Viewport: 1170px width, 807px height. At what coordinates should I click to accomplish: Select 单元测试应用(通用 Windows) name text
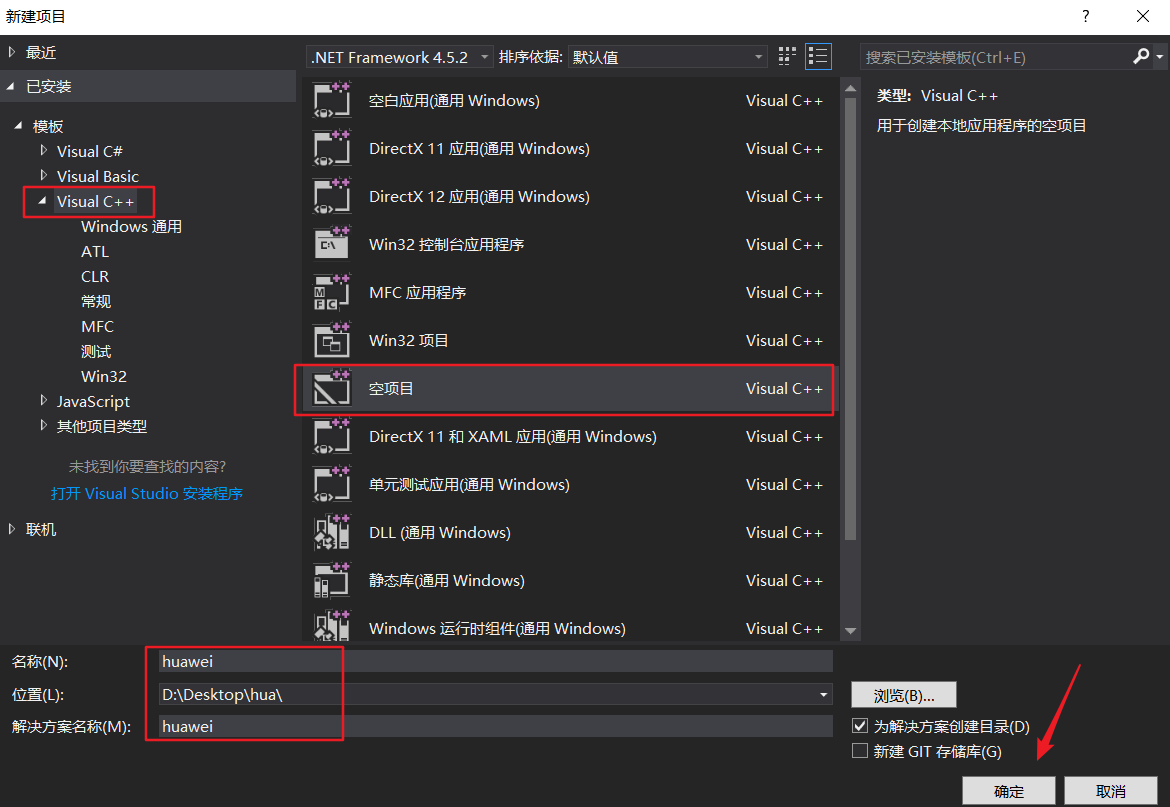(x=469, y=485)
